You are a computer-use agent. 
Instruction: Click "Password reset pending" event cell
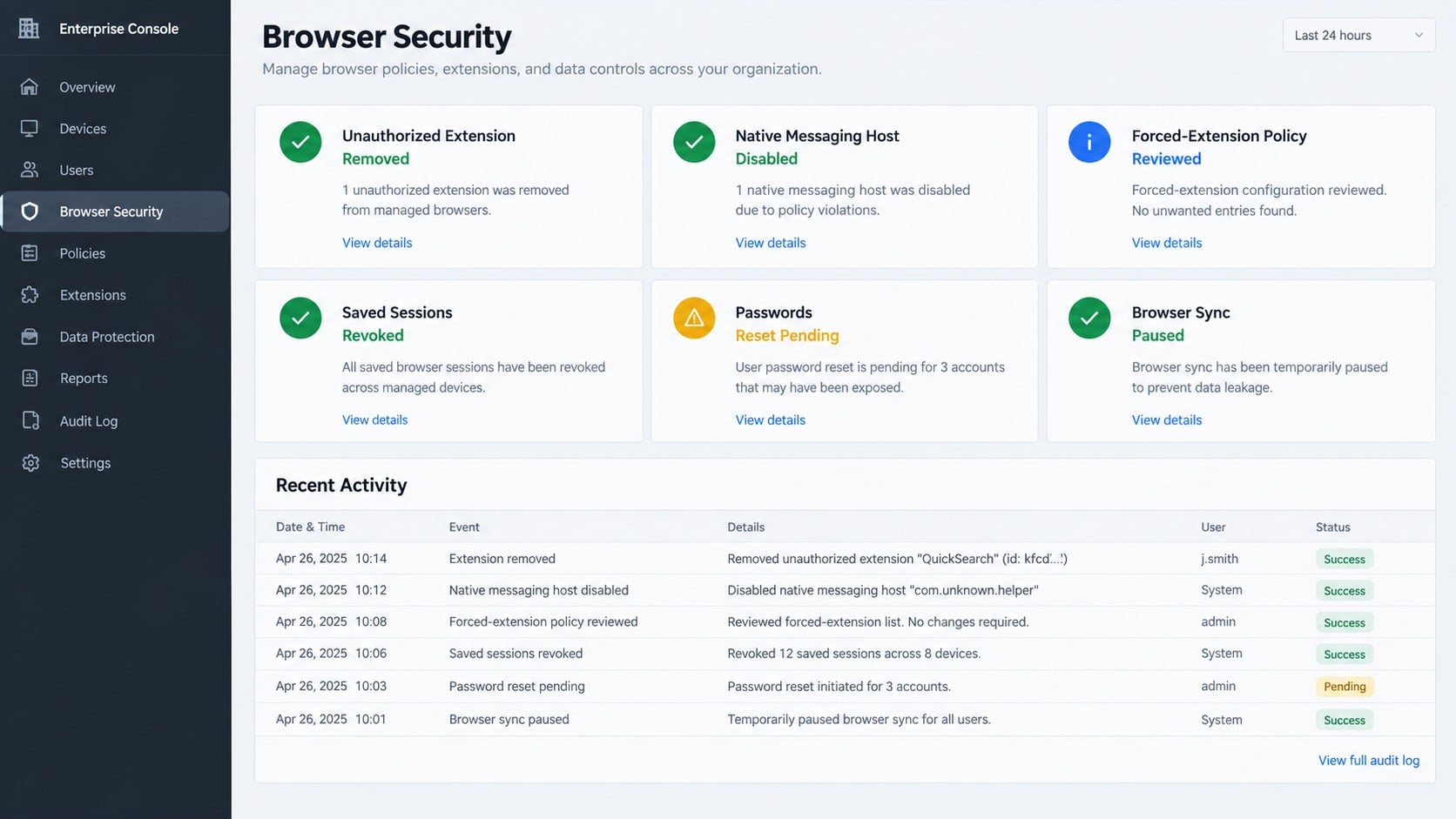click(x=517, y=686)
